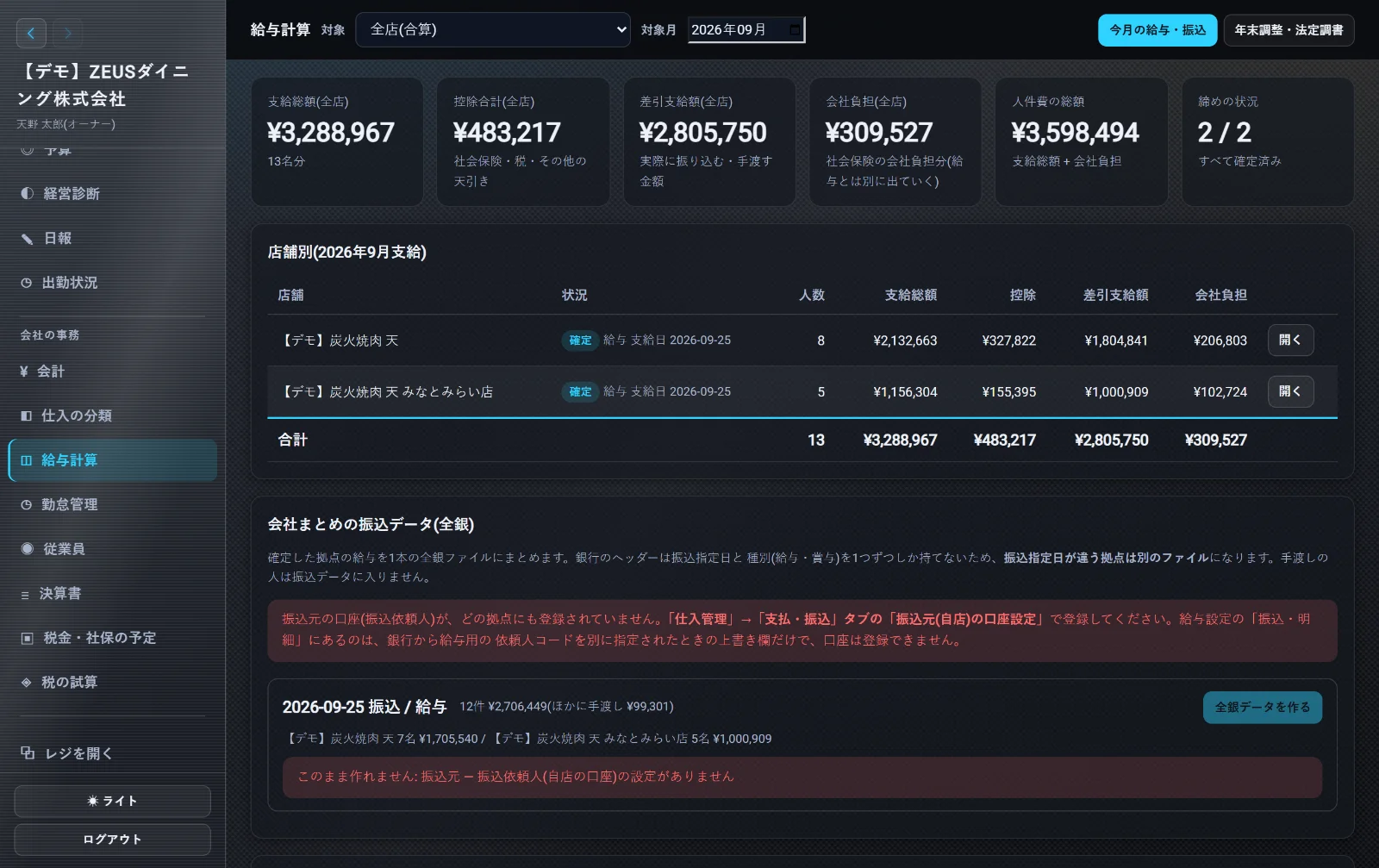Click the 税の試算 diamond icon
The image size is (1379, 868).
(27, 683)
